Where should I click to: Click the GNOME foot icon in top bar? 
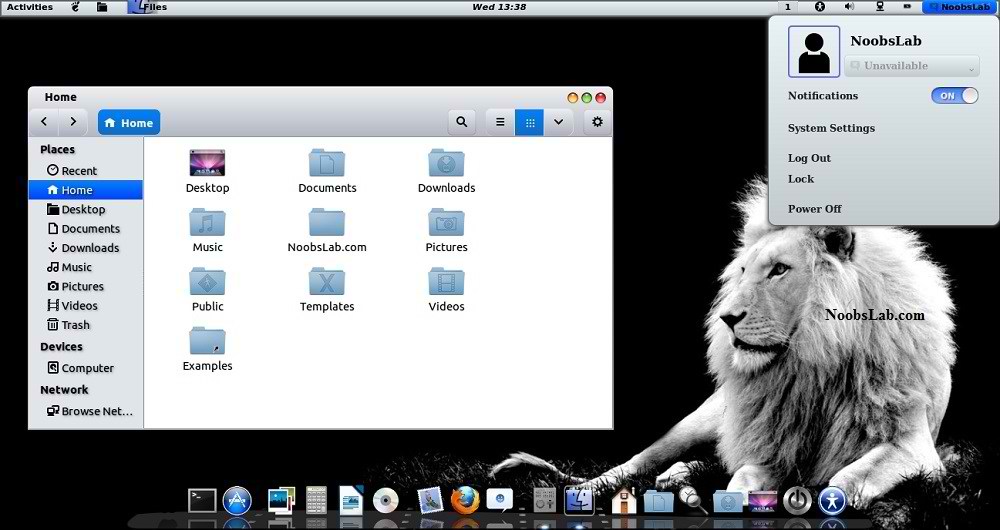75,6
